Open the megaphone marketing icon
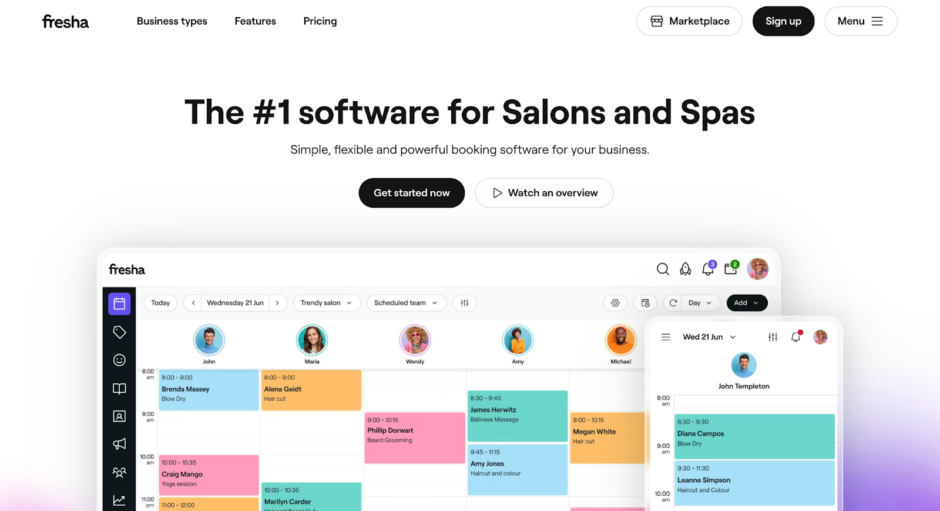The image size is (940, 511). (x=119, y=444)
